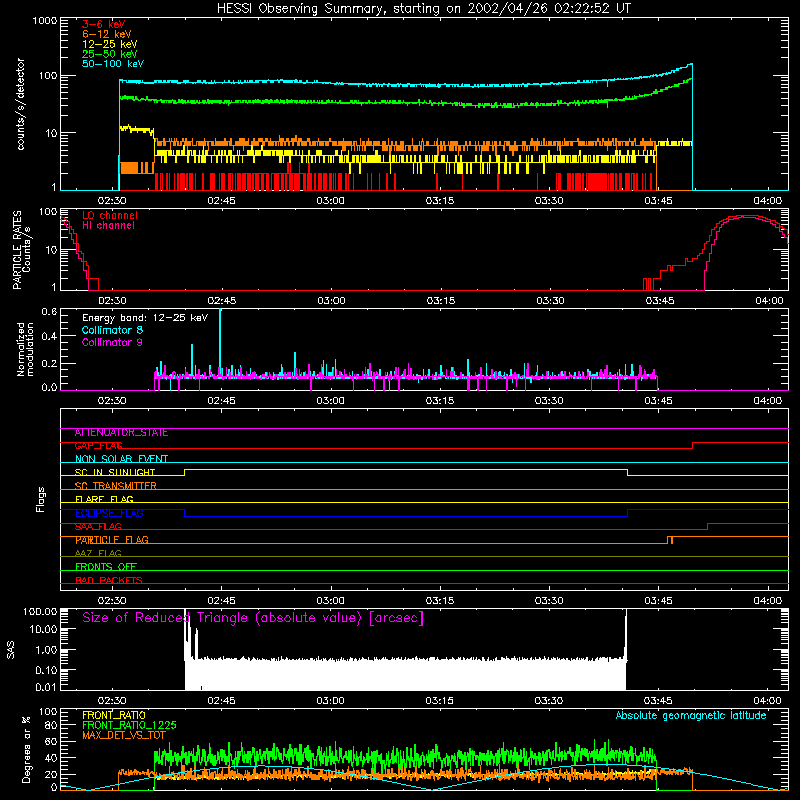The width and height of the screenshot is (800, 800).
Task: Click the ATTENUATOR_STATE flag label
Action: tap(121, 433)
